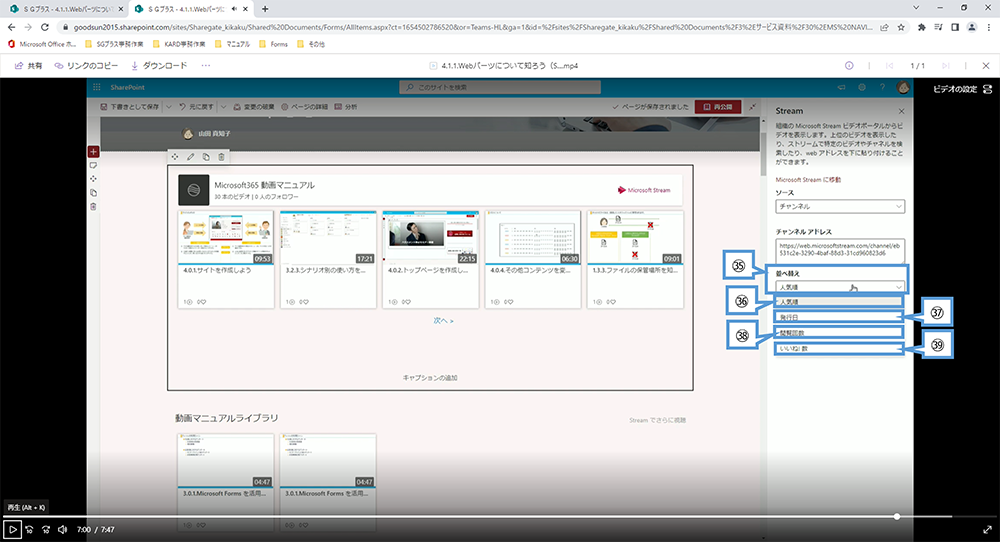Open SharePoint help question mark
This screenshot has height=542, width=1000.
point(883,87)
